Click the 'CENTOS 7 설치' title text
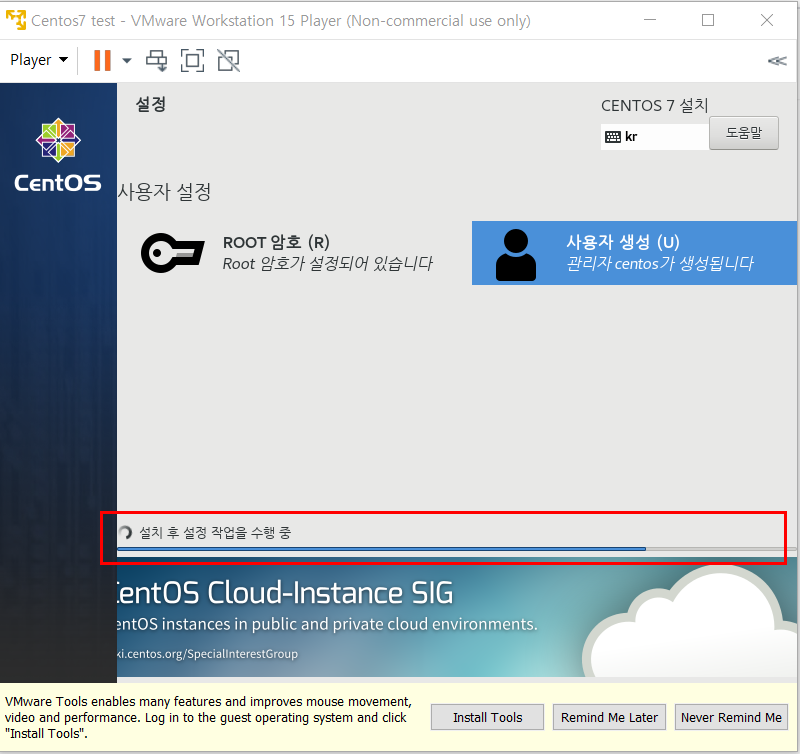800x754 pixels. tap(655, 106)
